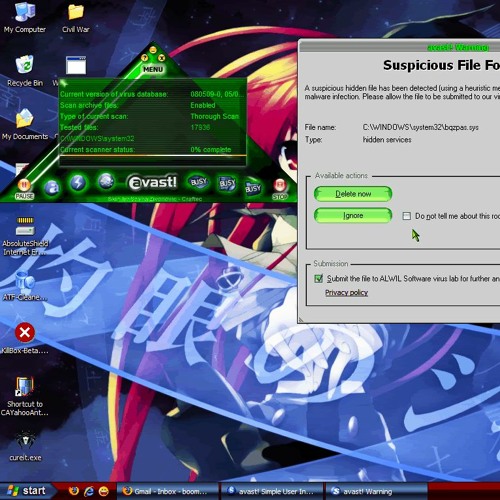Open the My Documents icon
Image resolution: width=500 pixels, height=500 pixels.
pos(25,124)
